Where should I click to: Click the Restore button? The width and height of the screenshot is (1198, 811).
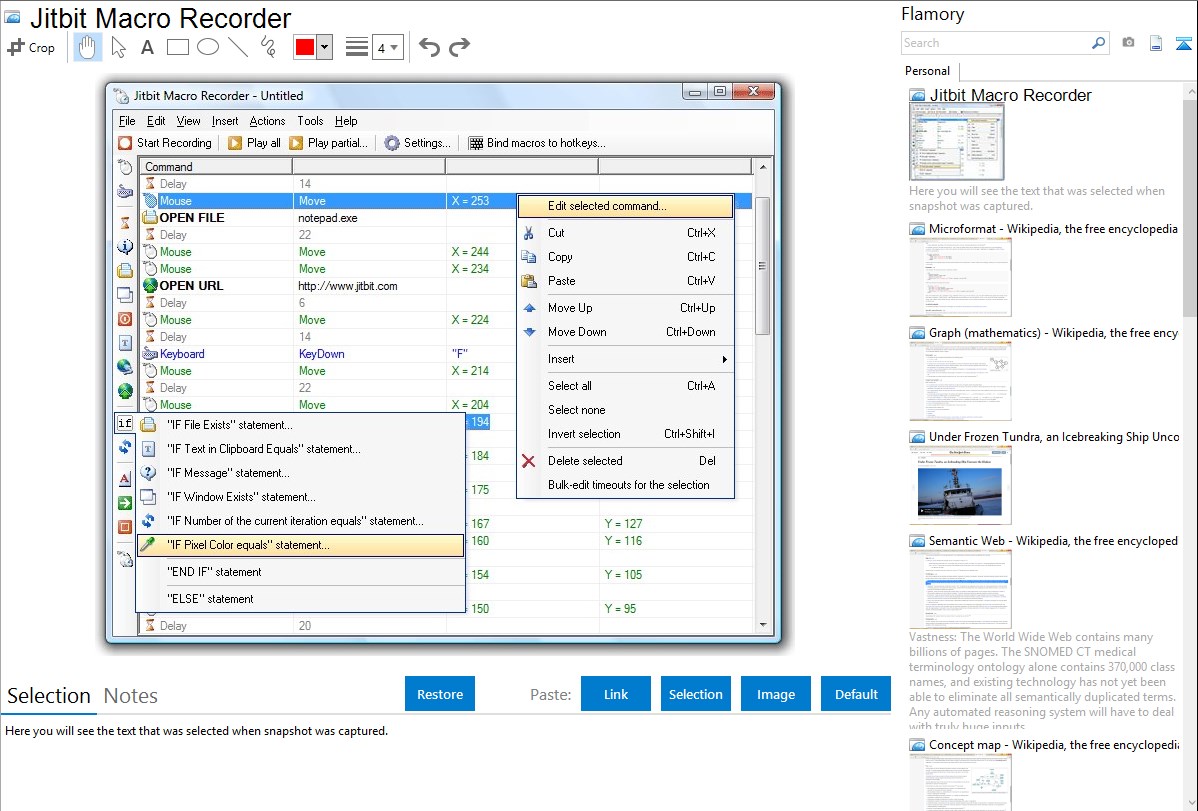(x=440, y=693)
